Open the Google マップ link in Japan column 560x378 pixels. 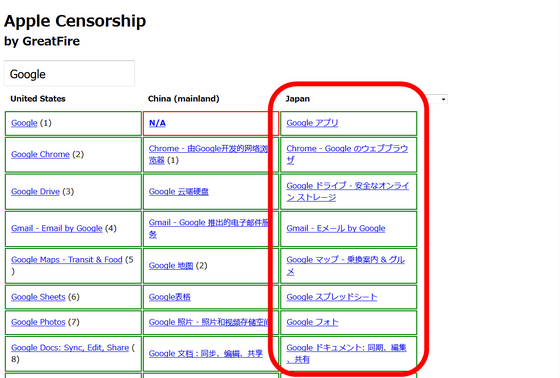[345, 265]
